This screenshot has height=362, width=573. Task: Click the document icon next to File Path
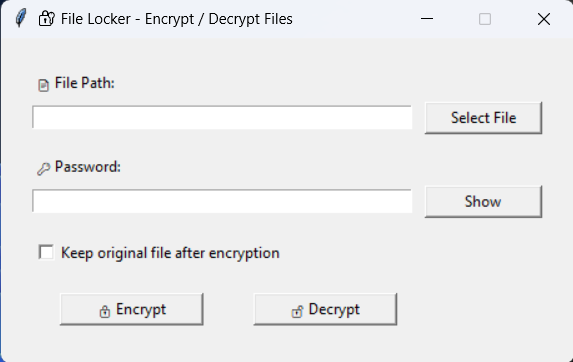43,85
